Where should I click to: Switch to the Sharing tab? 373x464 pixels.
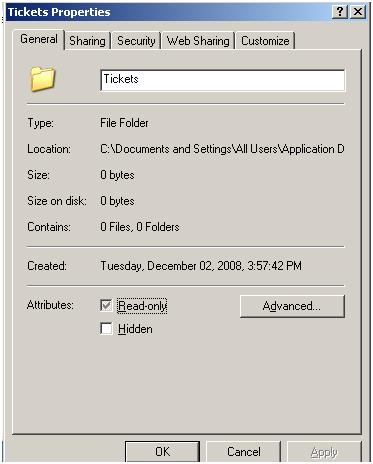click(87, 41)
